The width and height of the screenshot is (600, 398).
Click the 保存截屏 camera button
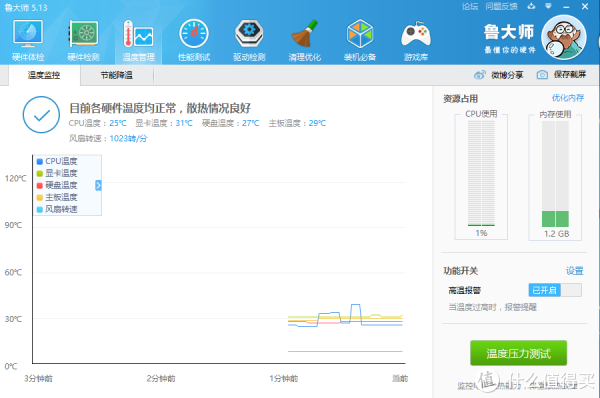pyautogui.click(x=561, y=75)
